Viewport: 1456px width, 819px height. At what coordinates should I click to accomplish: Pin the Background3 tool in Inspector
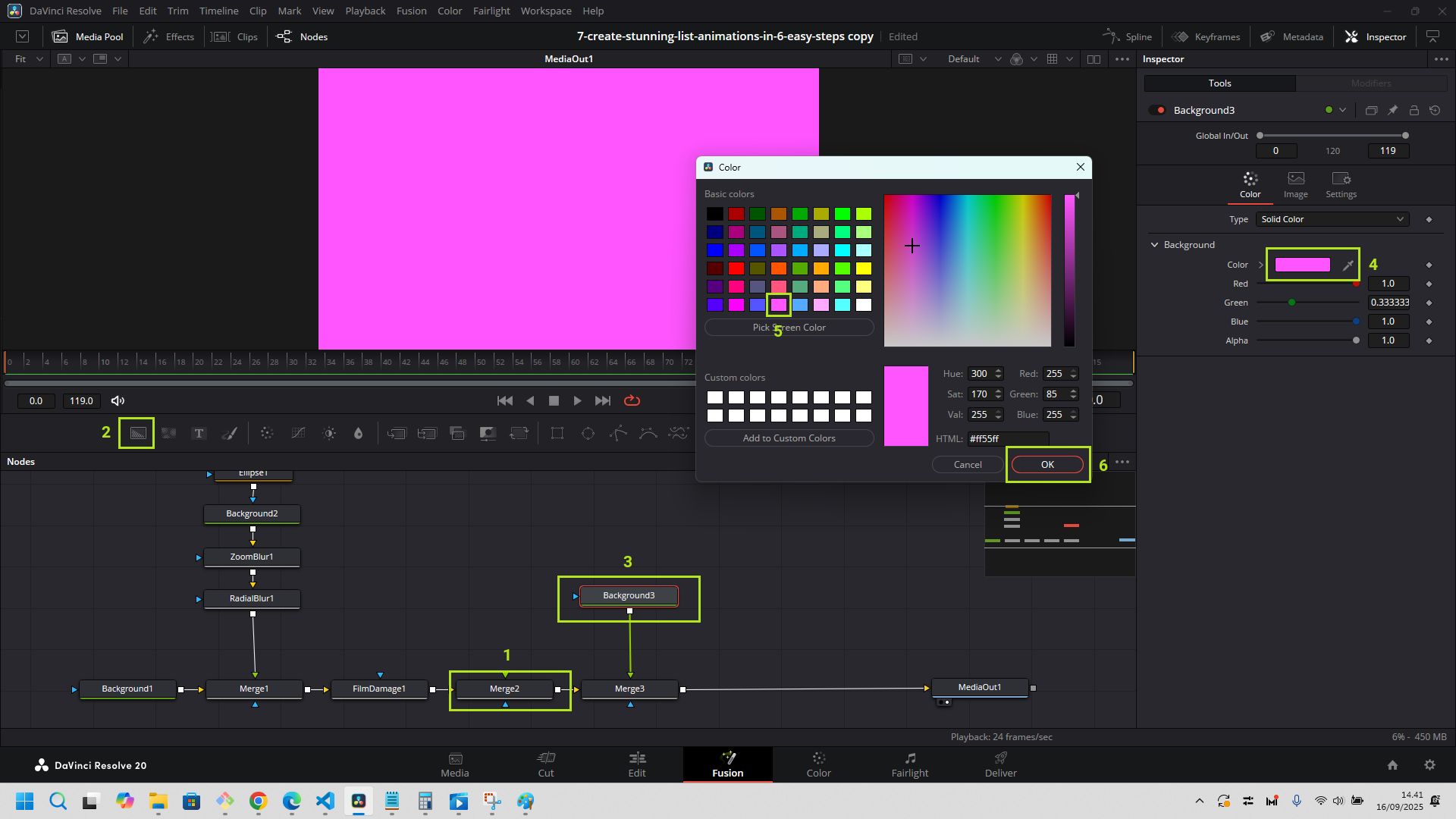[1392, 110]
